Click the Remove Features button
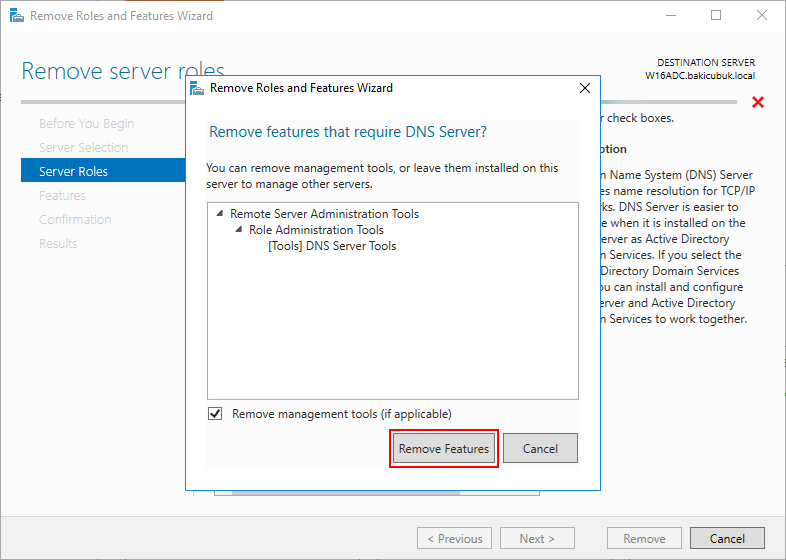Screen dimensions: 786x560 (444, 448)
